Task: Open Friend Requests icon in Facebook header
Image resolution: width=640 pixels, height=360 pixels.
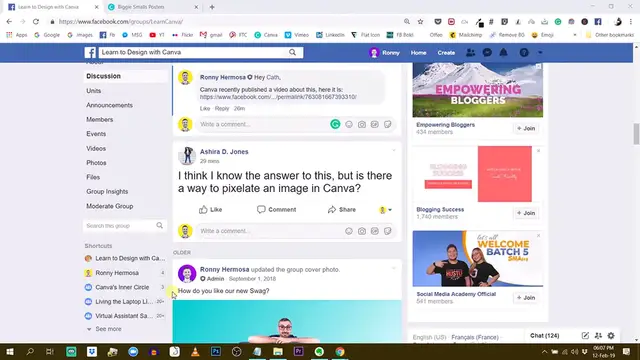Action: tap(470, 53)
